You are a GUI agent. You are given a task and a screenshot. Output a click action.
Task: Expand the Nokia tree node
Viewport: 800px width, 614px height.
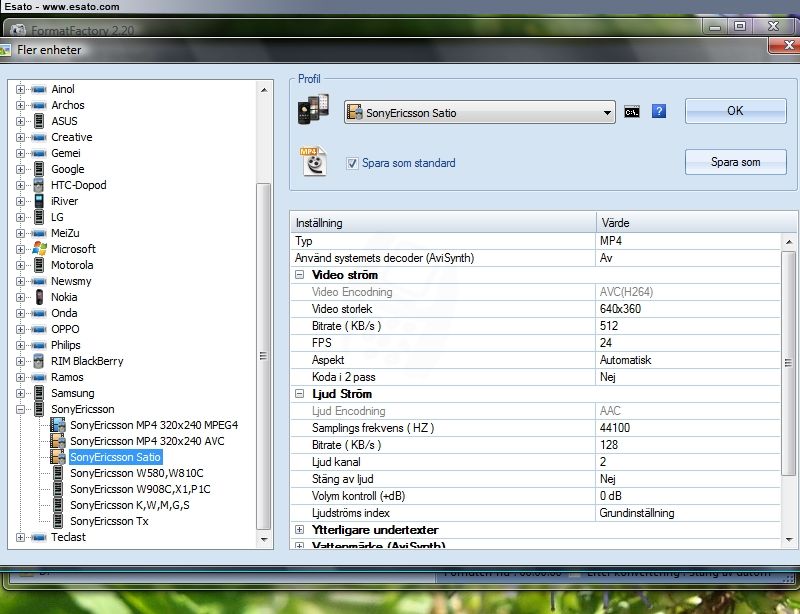[20, 298]
